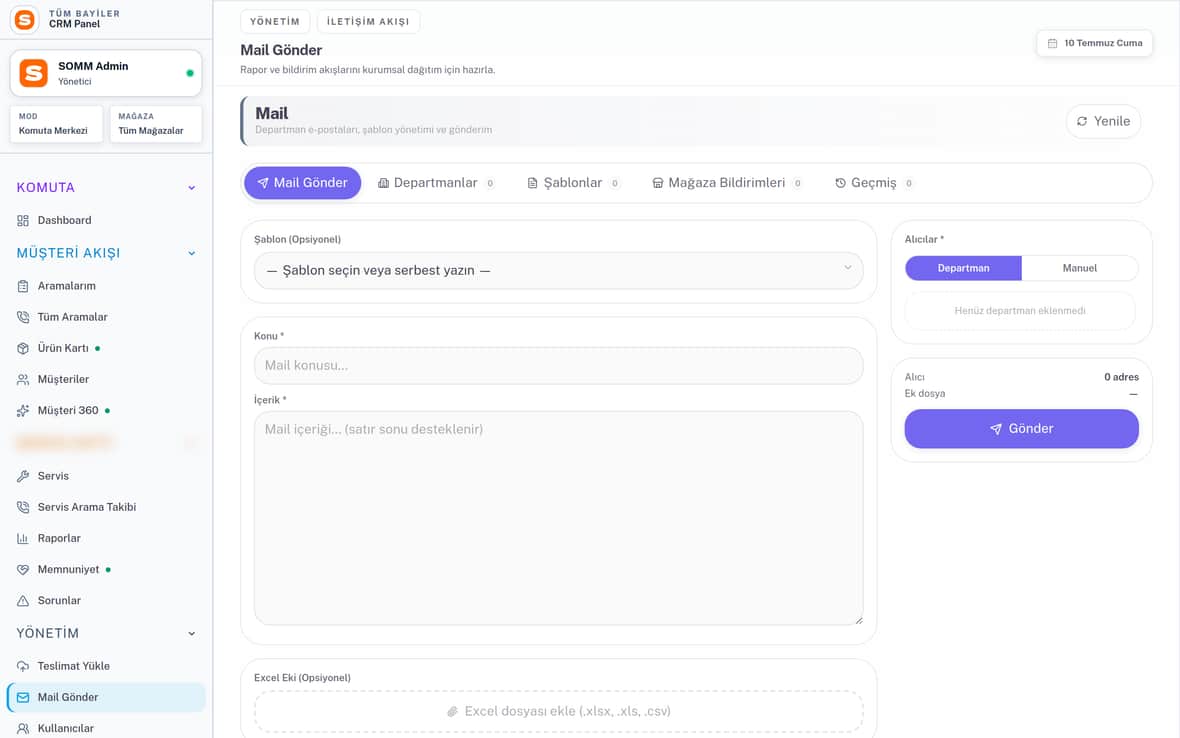
Task: Switch to the Geçmiş tab
Action: tap(874, 183)
